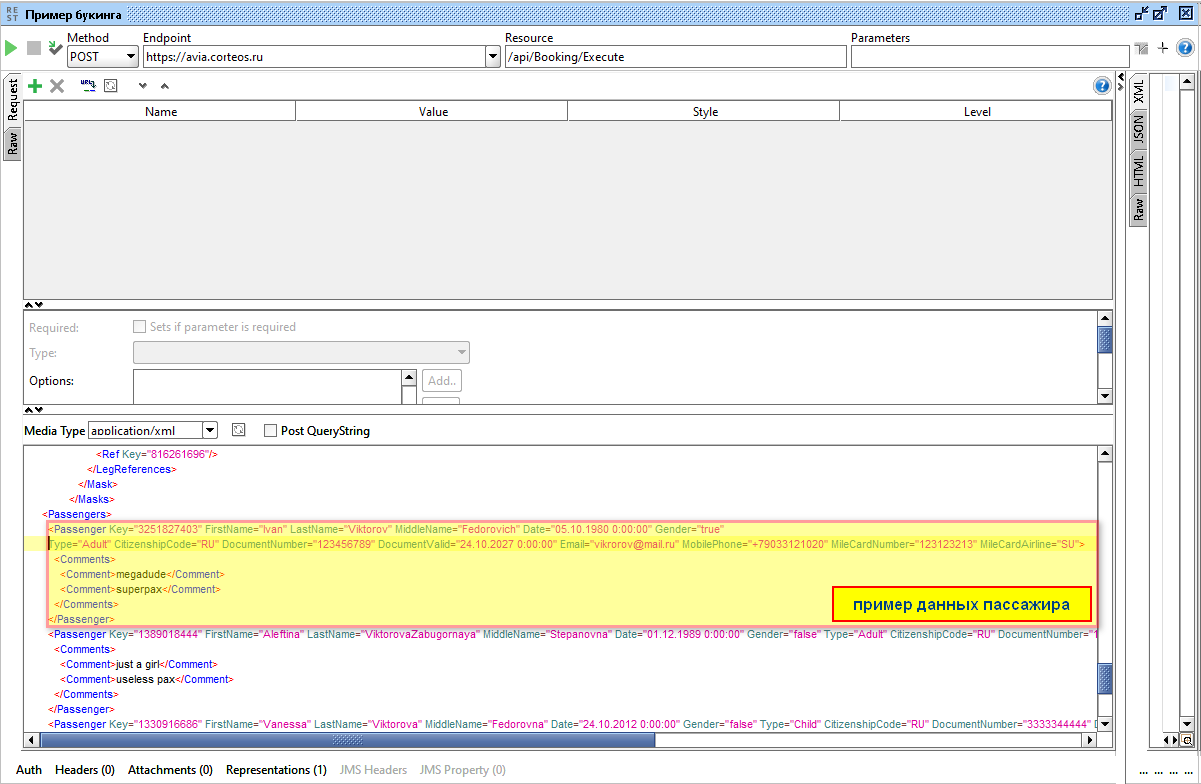Click the plus icon next to the Parameters field
This screenshot has width=1201, height=784.
[x=1163, y=48]
